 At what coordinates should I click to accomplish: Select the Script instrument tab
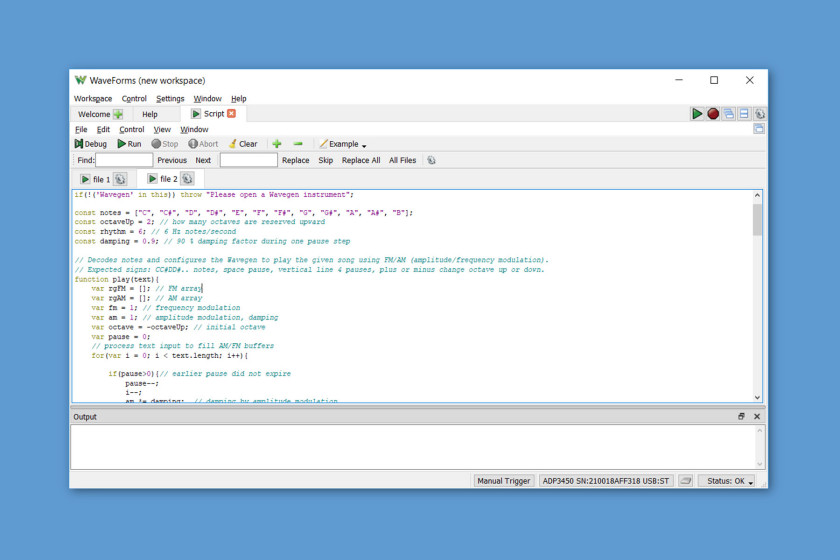(x=213, y=114)
